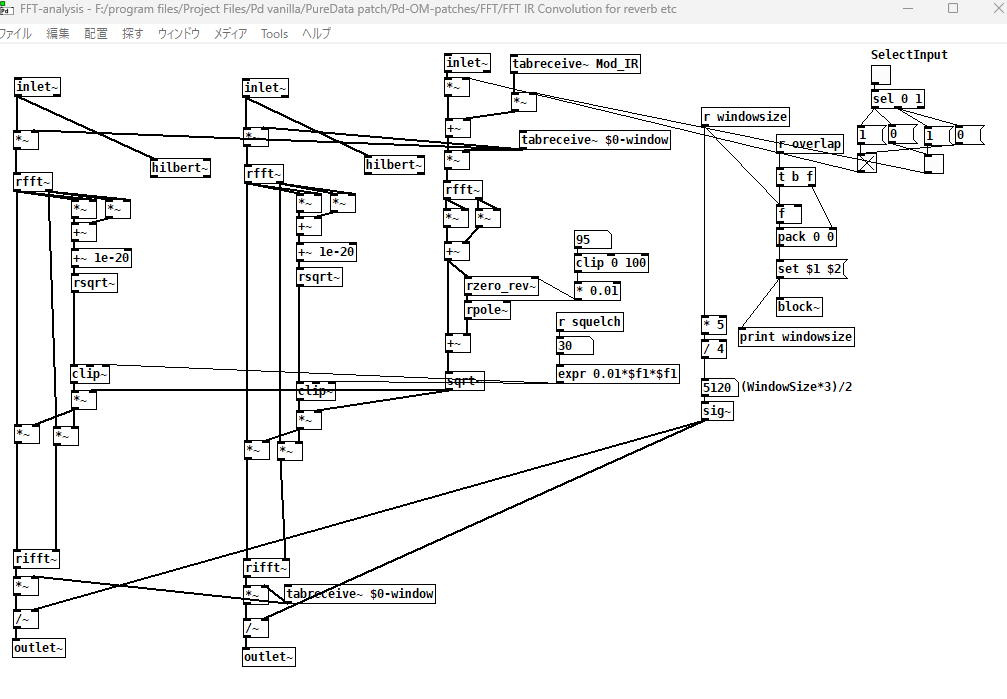Click the 'set $1 $2' message box
The width and height of the screenshot is (1007, 699).
[x=812, y=269]
